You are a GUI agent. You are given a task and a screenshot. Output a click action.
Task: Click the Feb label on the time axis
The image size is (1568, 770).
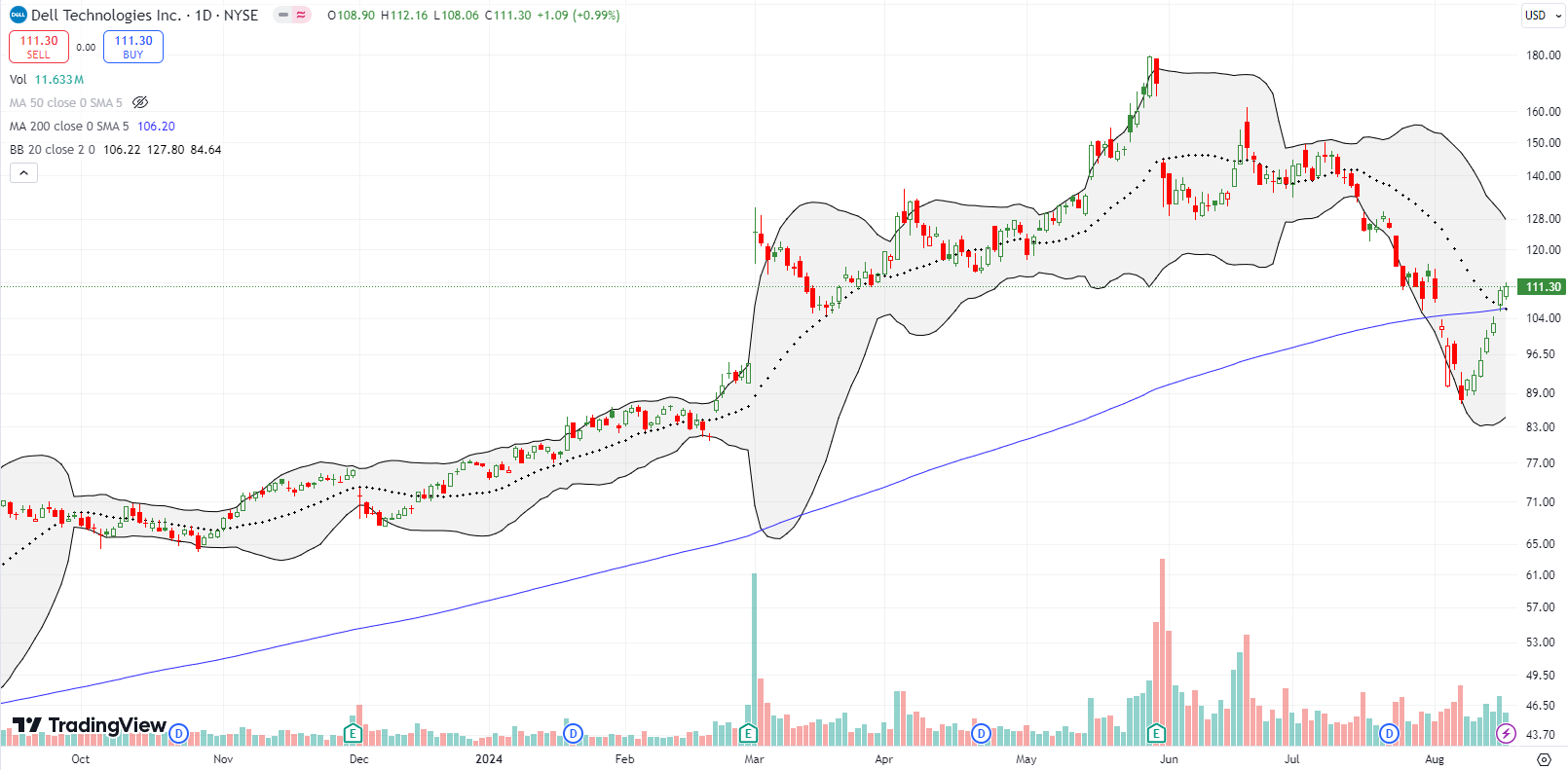point(624,759)
